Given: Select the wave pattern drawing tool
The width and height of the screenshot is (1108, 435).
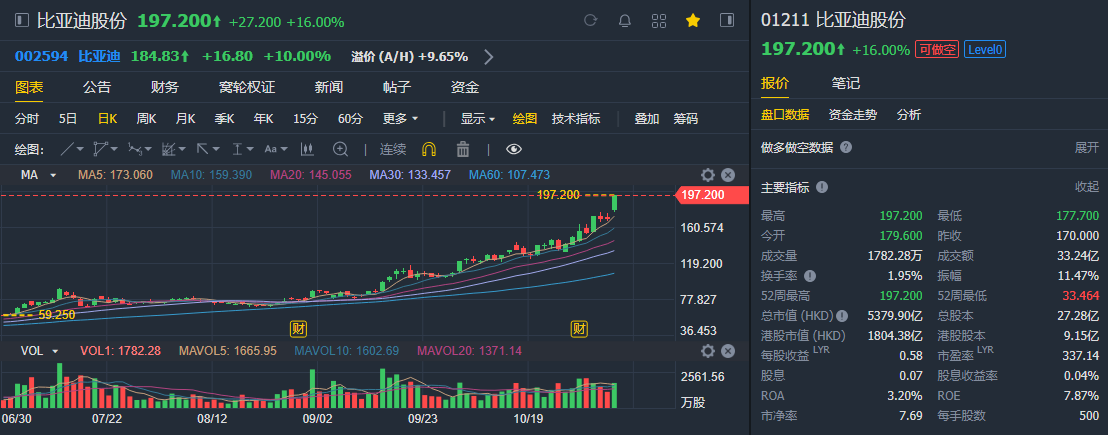Looking at the screenshot, I should pyautogui.click(x=134, y=149).
